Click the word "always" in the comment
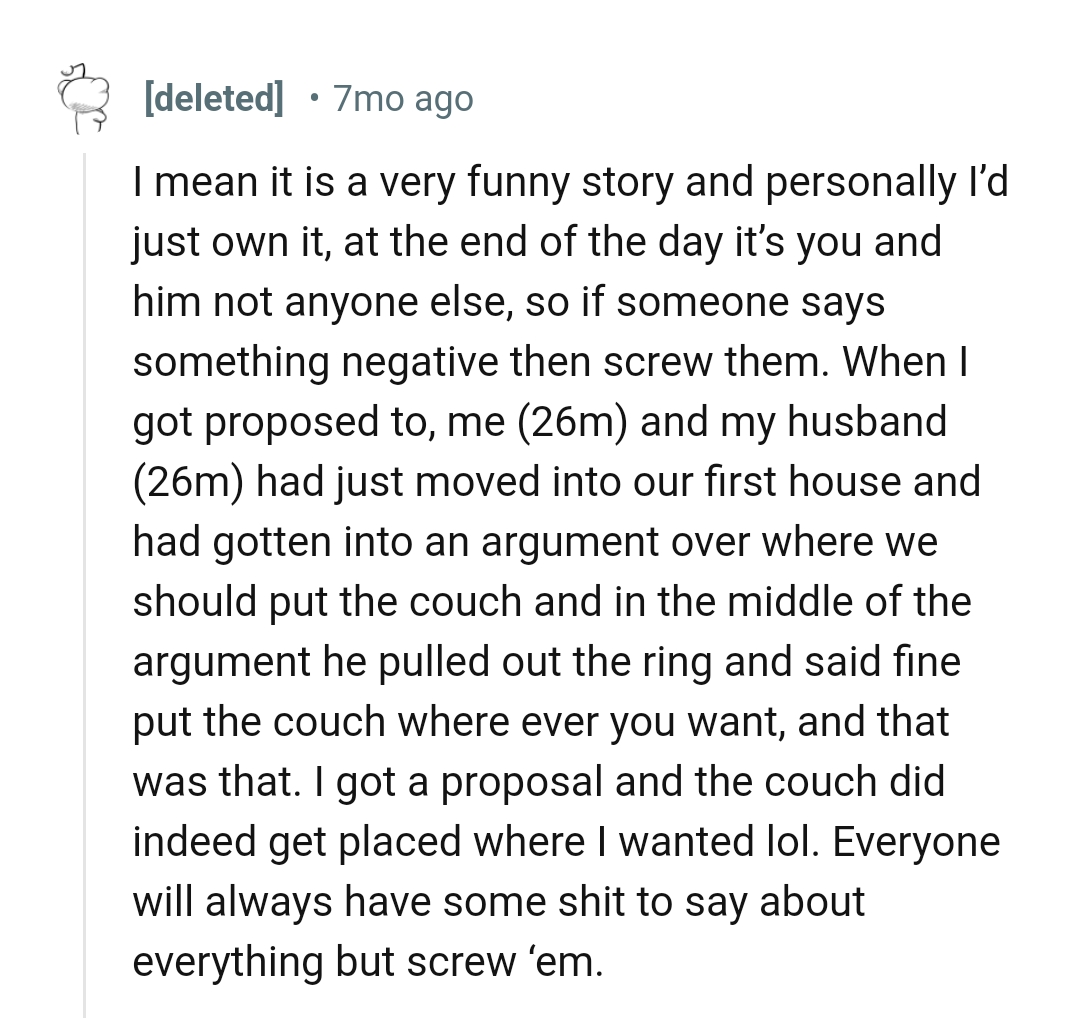This screenshot has height=1018, width=1079. coord(268,901)
